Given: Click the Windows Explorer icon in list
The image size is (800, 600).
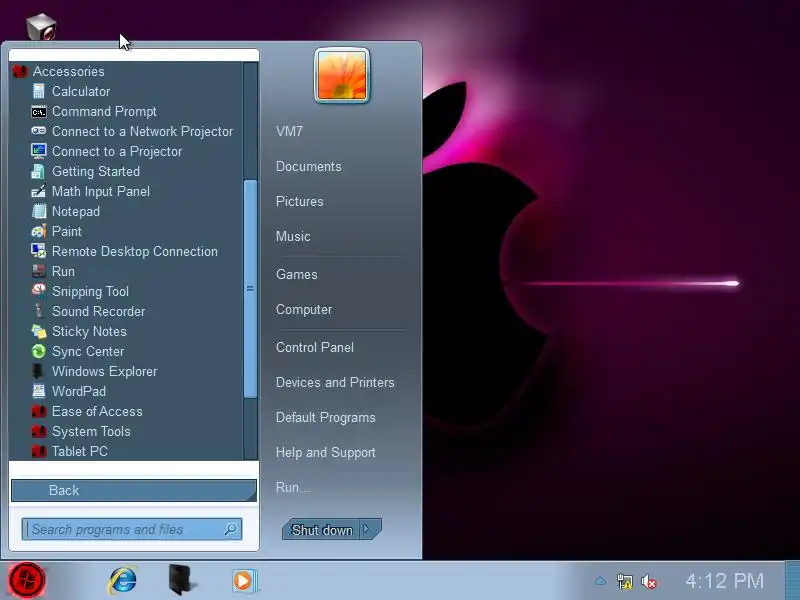Looking at the screenshot, I should click(38, 371).
